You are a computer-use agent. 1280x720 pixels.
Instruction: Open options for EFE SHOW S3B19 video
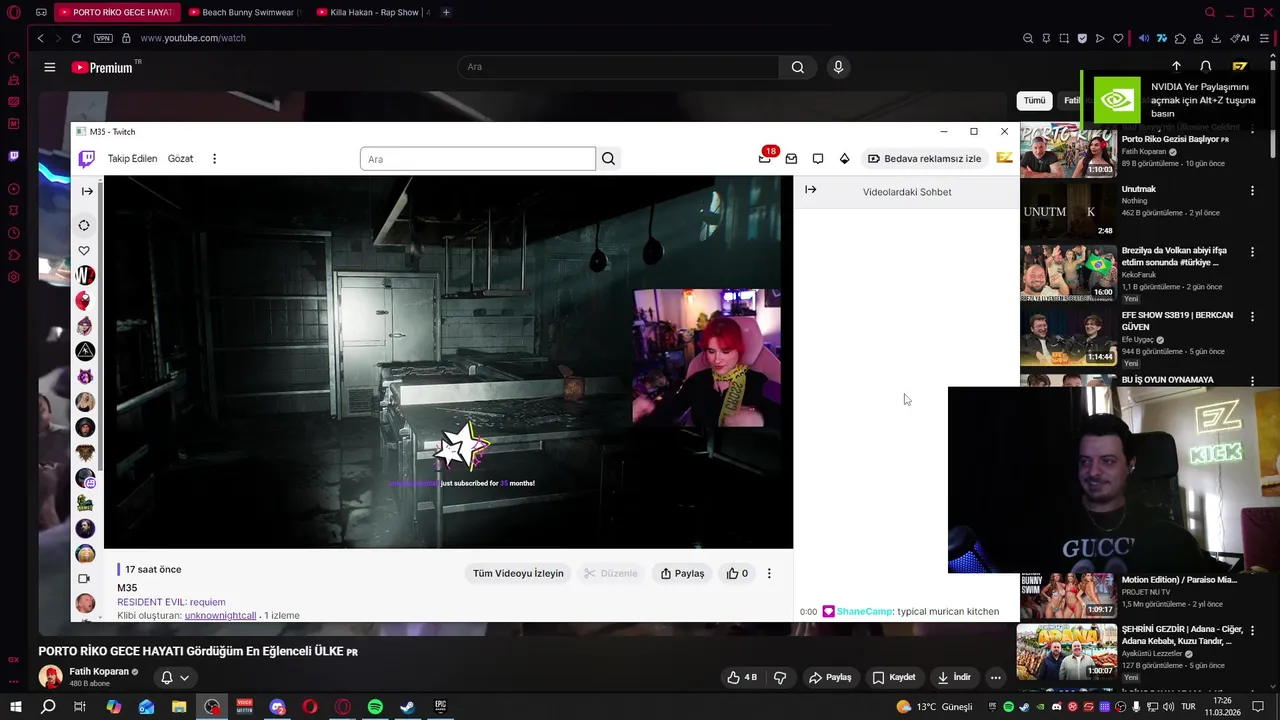pos(1252,317)
